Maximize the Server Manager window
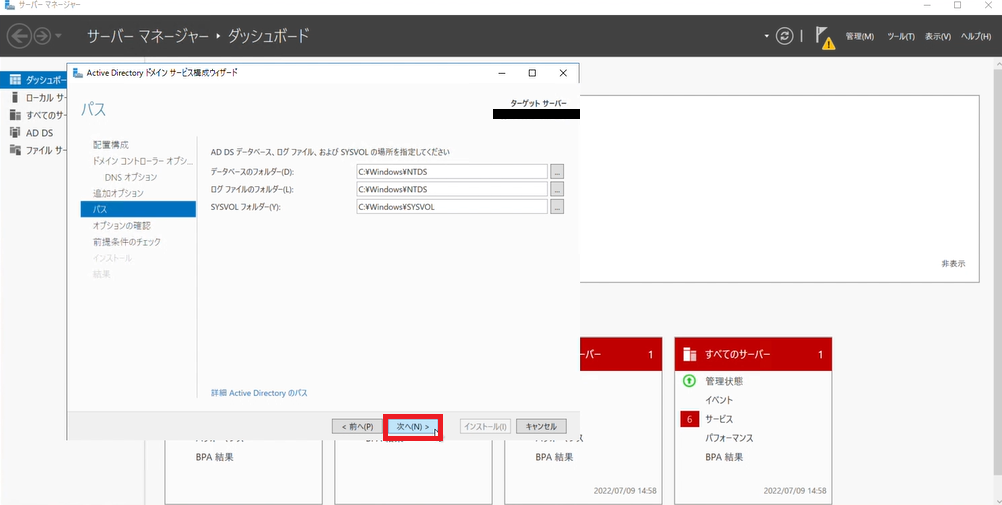The image size is (1002, 505). coord(957,5)
